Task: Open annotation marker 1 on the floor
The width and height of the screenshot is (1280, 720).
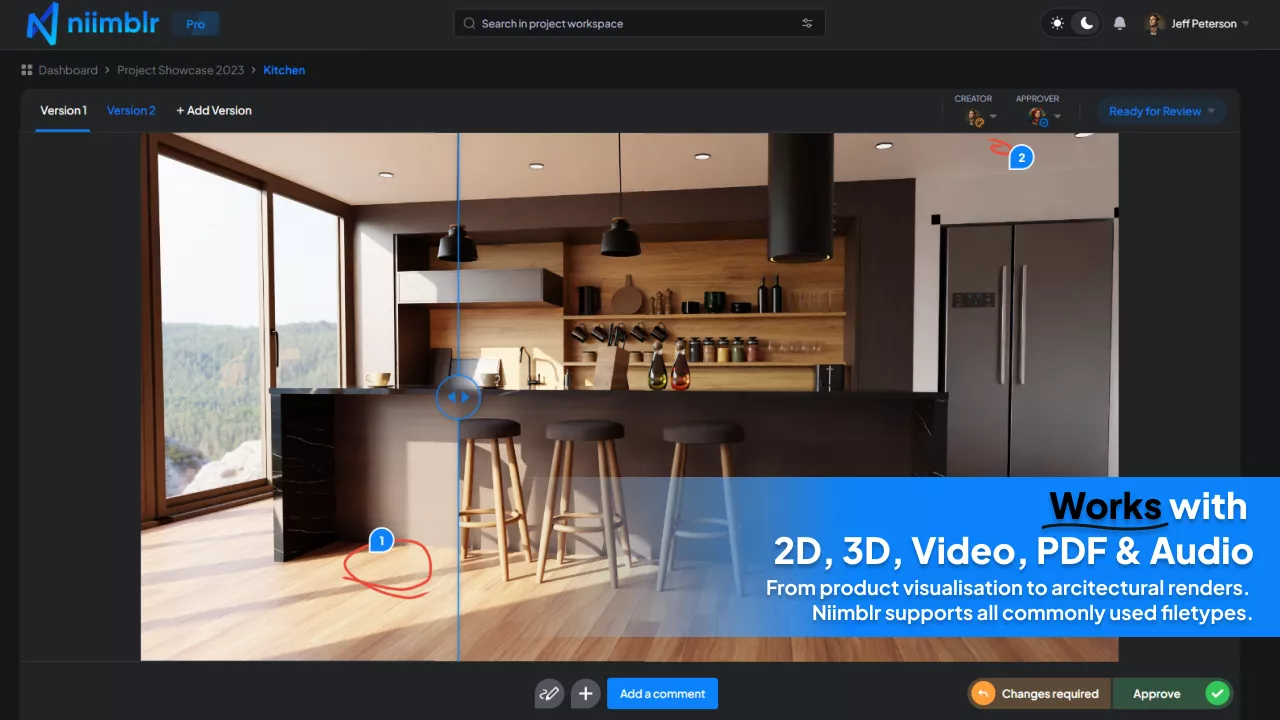Action: pos(381,541)
